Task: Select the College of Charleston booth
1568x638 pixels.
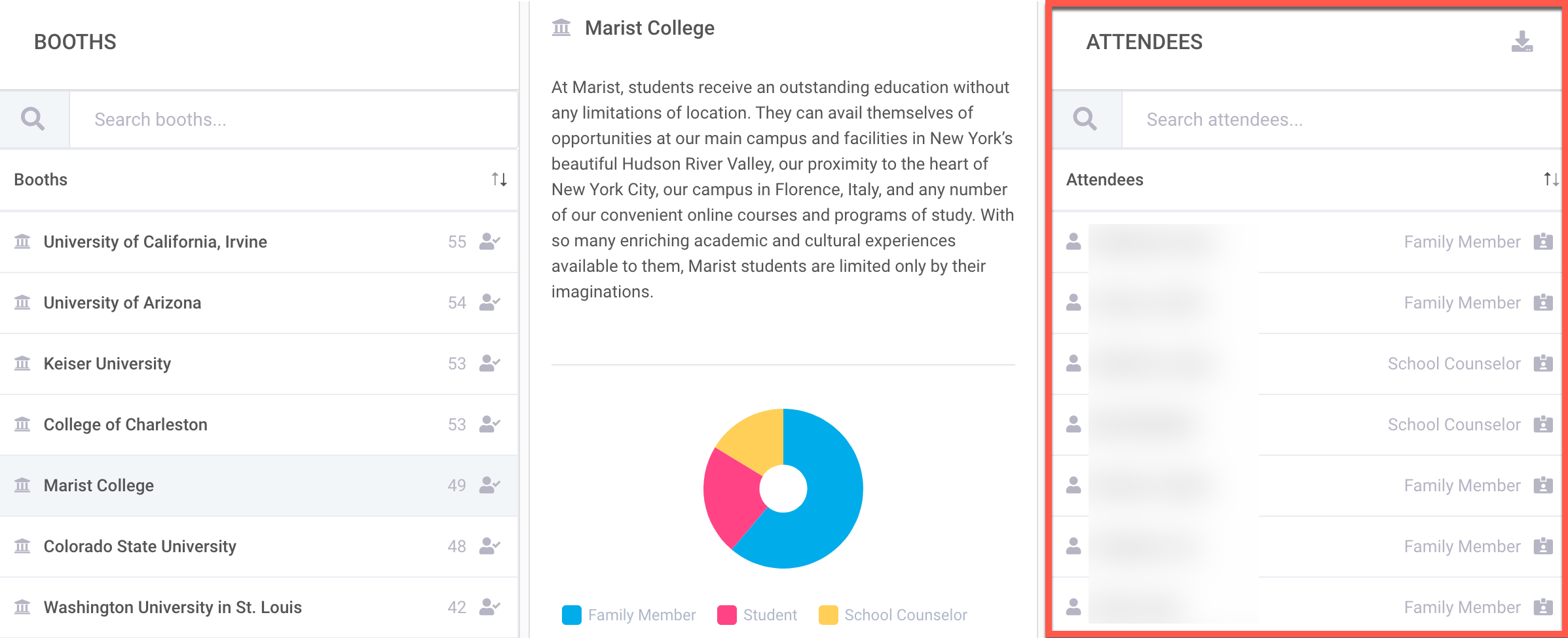Action: pyautogui.click(x=126, y=424)
